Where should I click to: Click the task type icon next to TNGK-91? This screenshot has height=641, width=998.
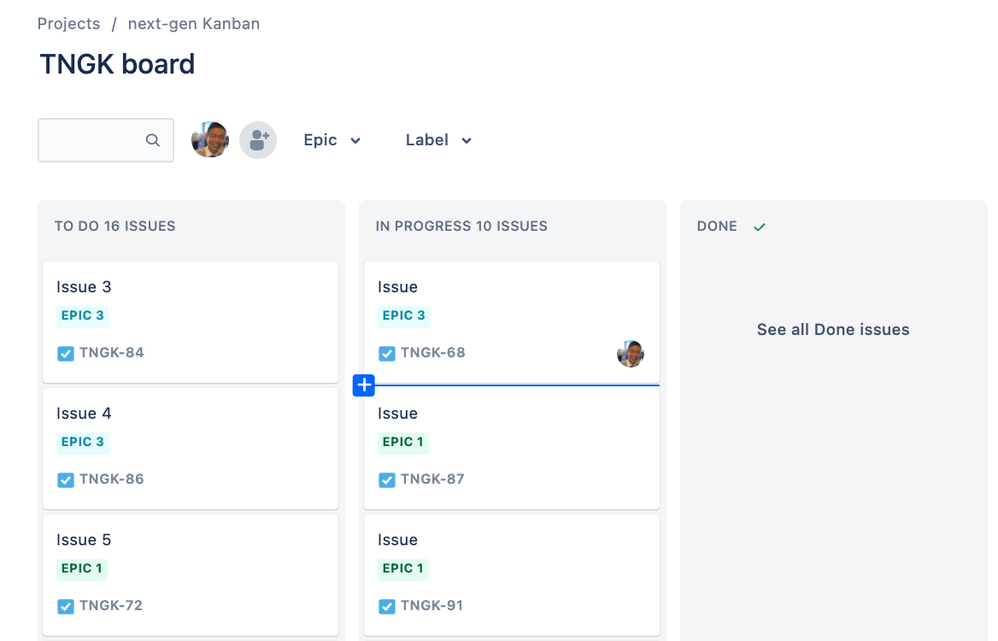tap(386, 606)
